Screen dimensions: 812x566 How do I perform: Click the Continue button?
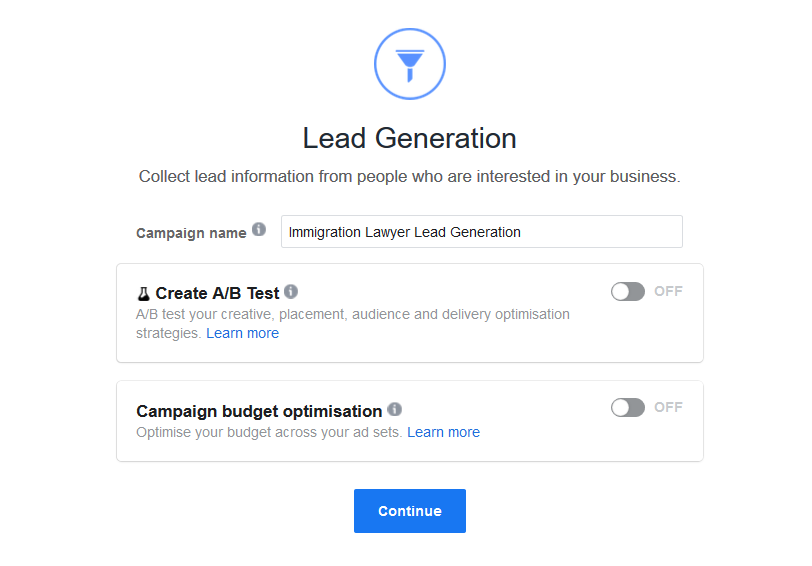click(x=410, y=511)
